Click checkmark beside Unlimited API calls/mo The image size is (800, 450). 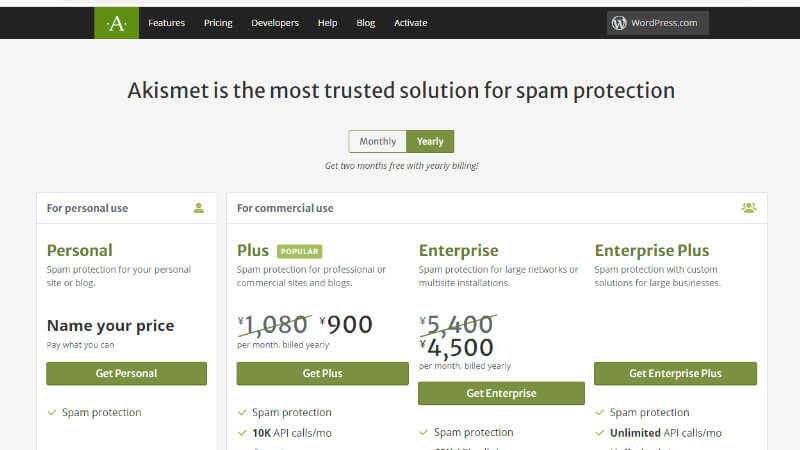click(x=599, y=433)
